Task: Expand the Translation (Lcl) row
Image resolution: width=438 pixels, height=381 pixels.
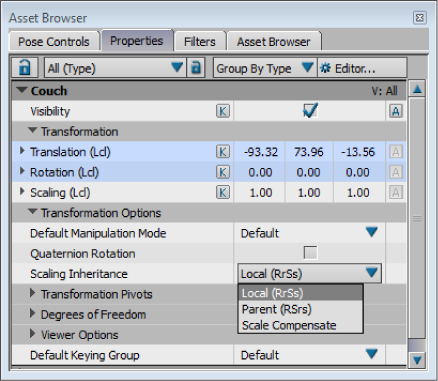Action: coord(22,151)
